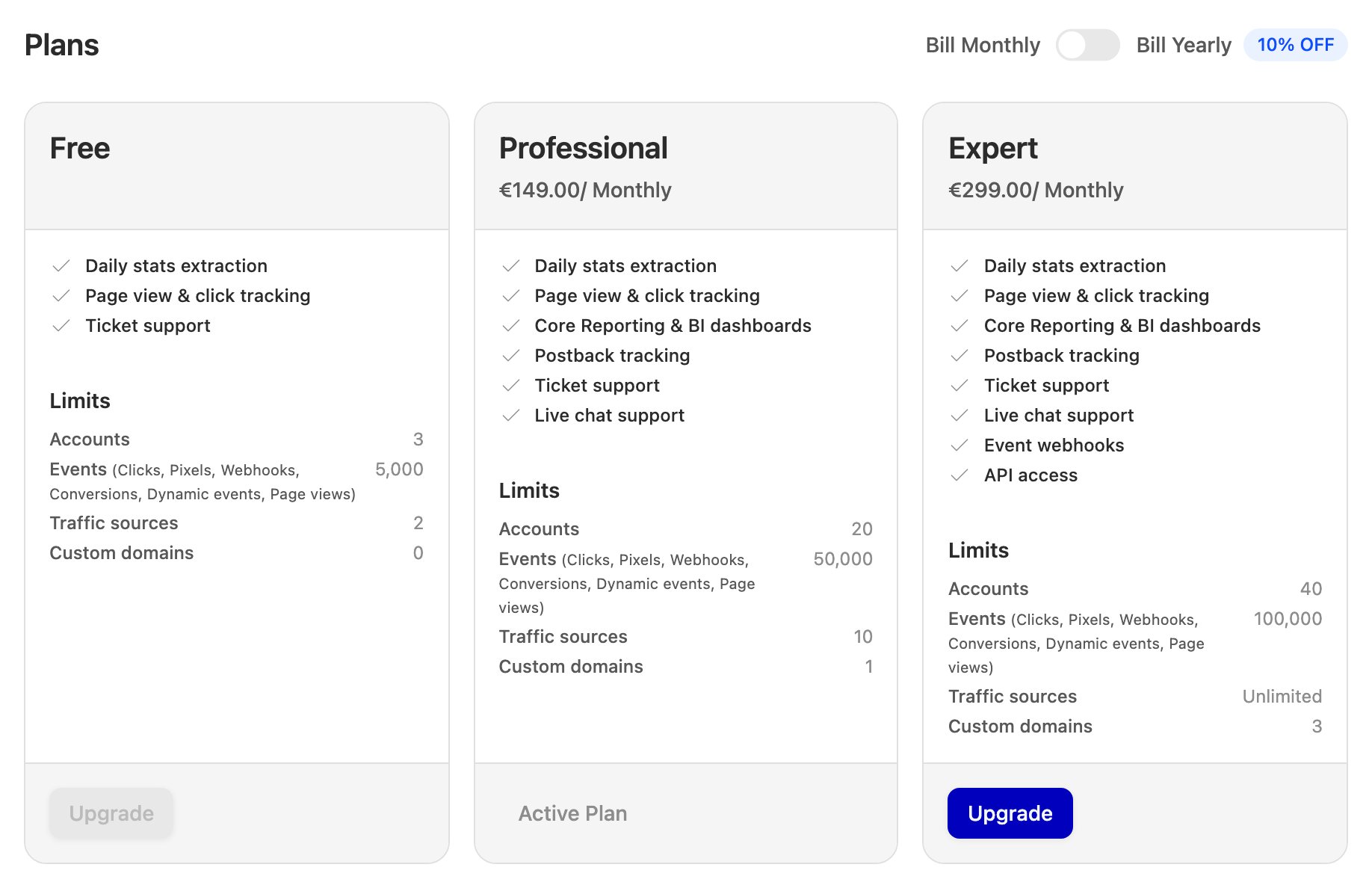Click the Active Plan label on Professional card
This screenshot has height=888, width=1372.
(x=572, y=813)
